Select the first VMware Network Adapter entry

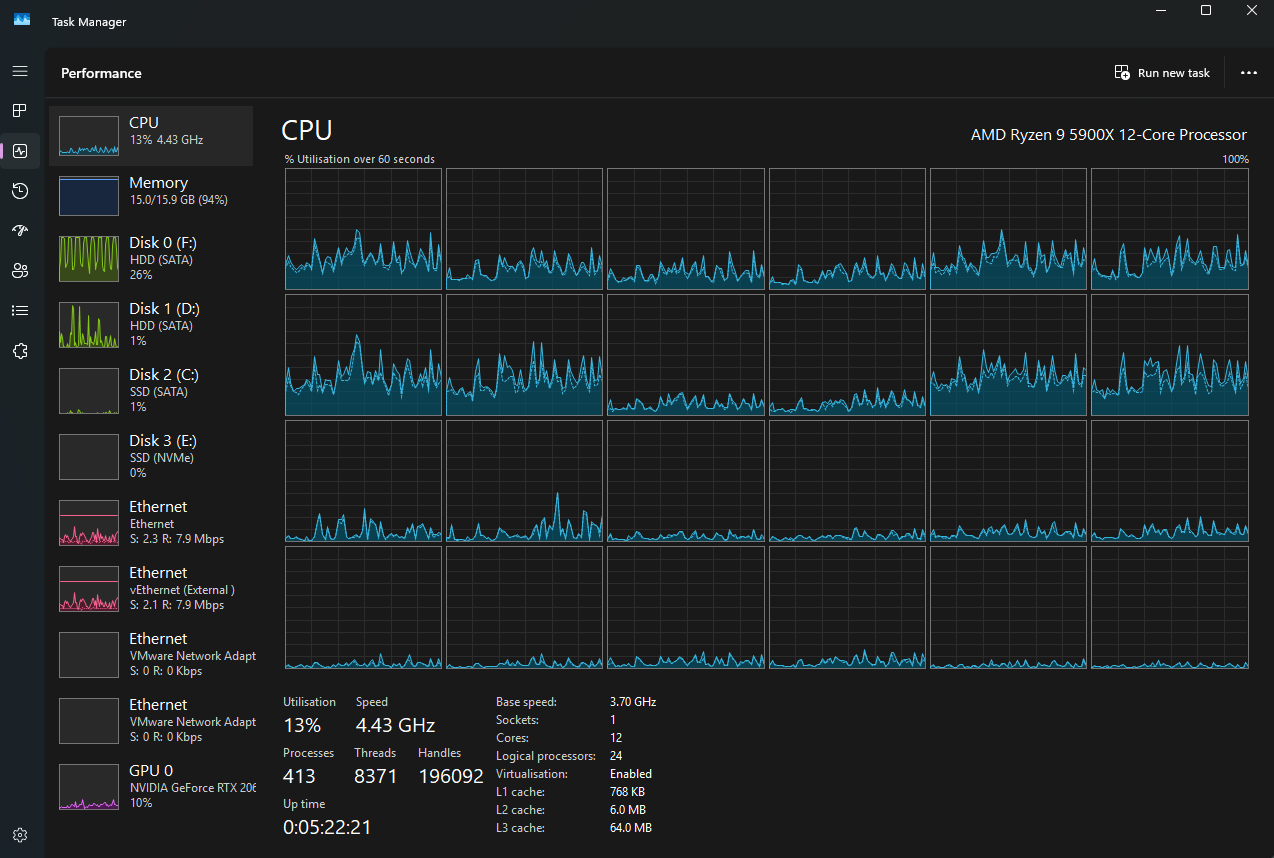point(151,654)
